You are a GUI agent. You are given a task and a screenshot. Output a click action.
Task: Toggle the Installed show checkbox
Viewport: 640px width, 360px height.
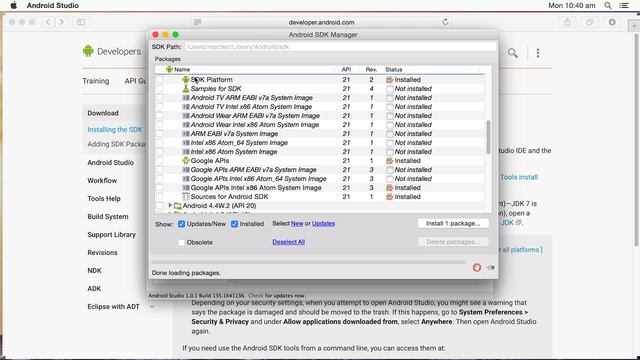point(235,224)
